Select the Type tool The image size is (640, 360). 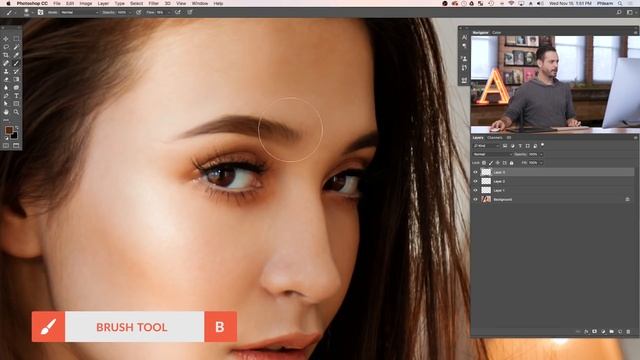[16, 96]
